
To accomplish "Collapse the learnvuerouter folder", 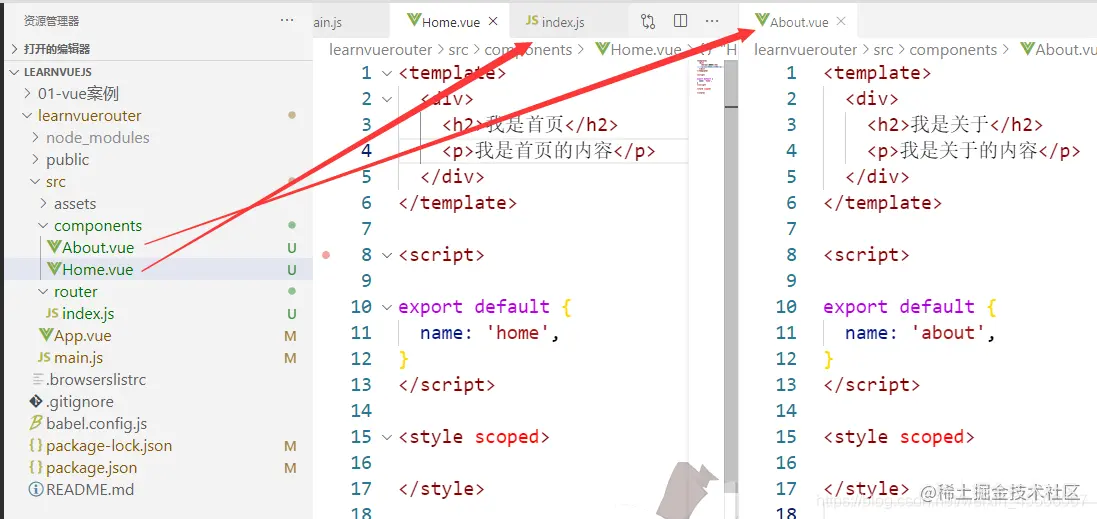I will 157,115.
